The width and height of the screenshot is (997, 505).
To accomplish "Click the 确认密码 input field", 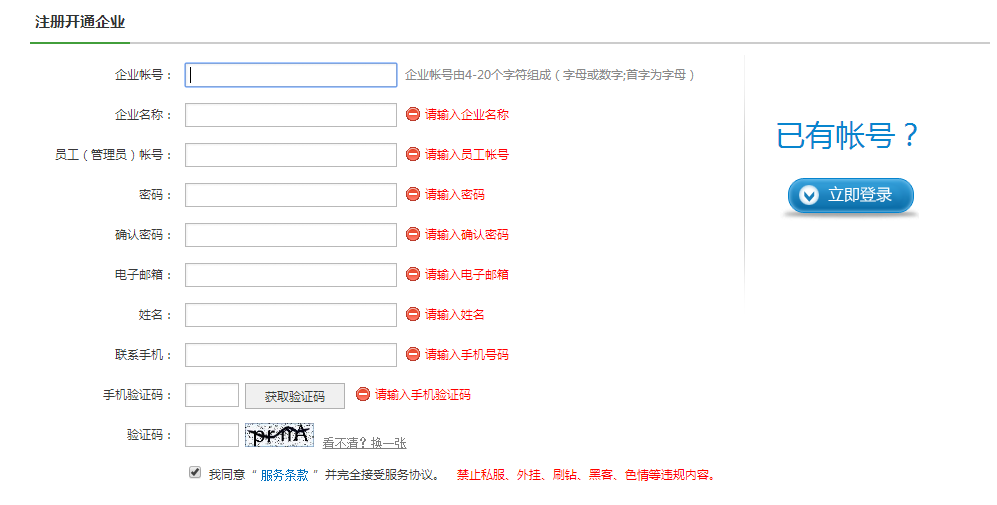I will tap(291, 235).
